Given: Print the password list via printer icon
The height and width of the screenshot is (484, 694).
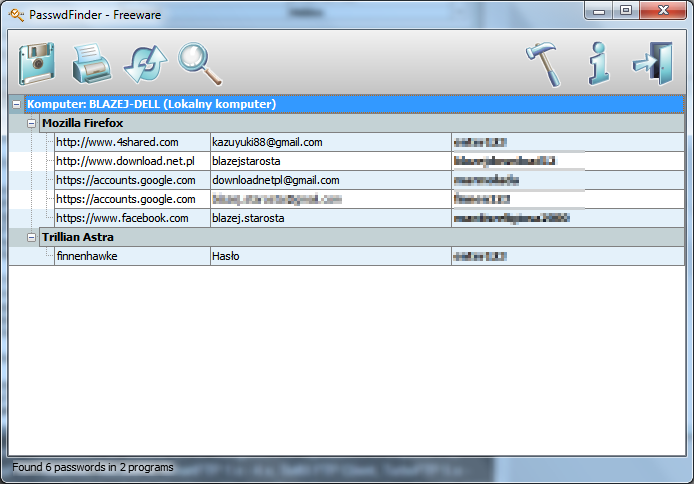Looking at the screenshot, I should click(92, 64).
